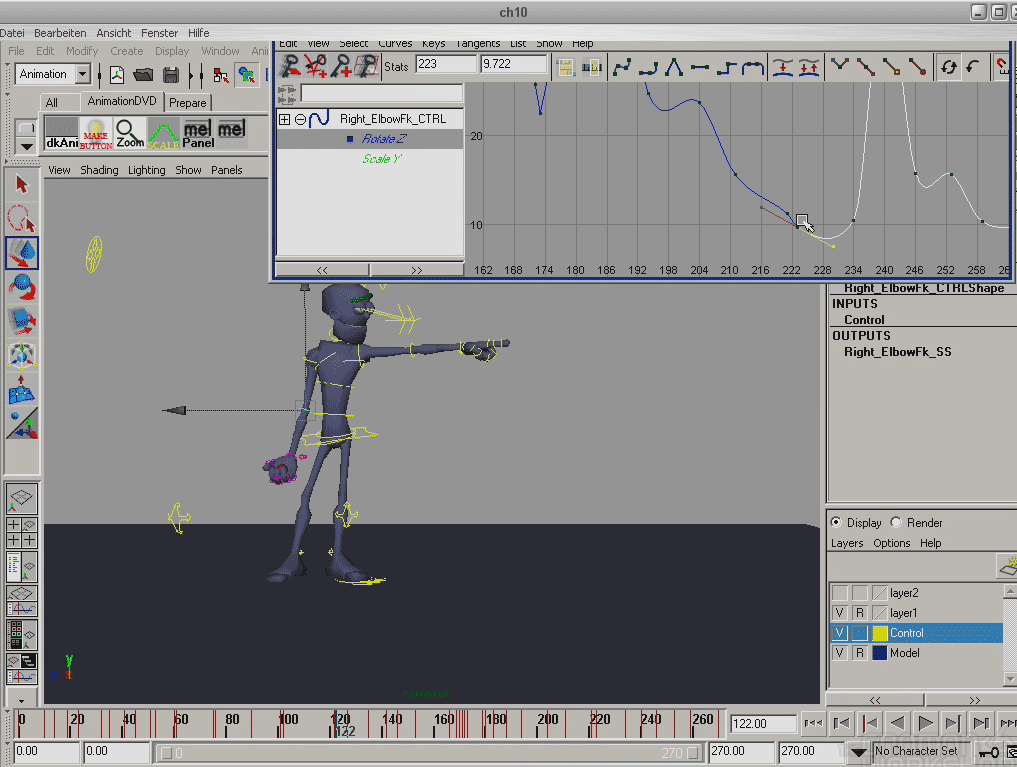Image resolution: width=1017 pixels, height=767 pixels.
Task: Click the yellow Control layer color swatch
Action: point(880,633)
